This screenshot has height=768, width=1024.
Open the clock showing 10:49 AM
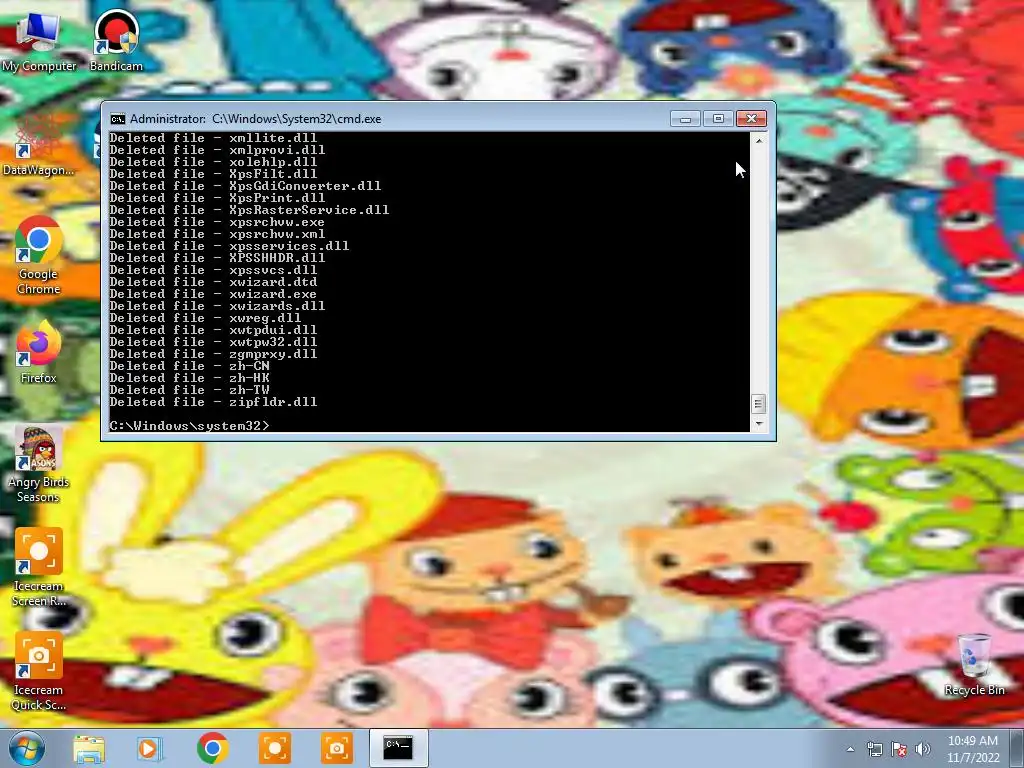coord(973,749)
